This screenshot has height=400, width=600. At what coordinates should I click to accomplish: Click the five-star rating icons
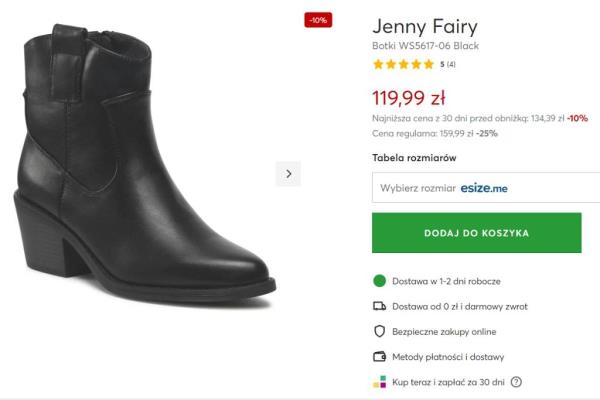pos(403,64)
